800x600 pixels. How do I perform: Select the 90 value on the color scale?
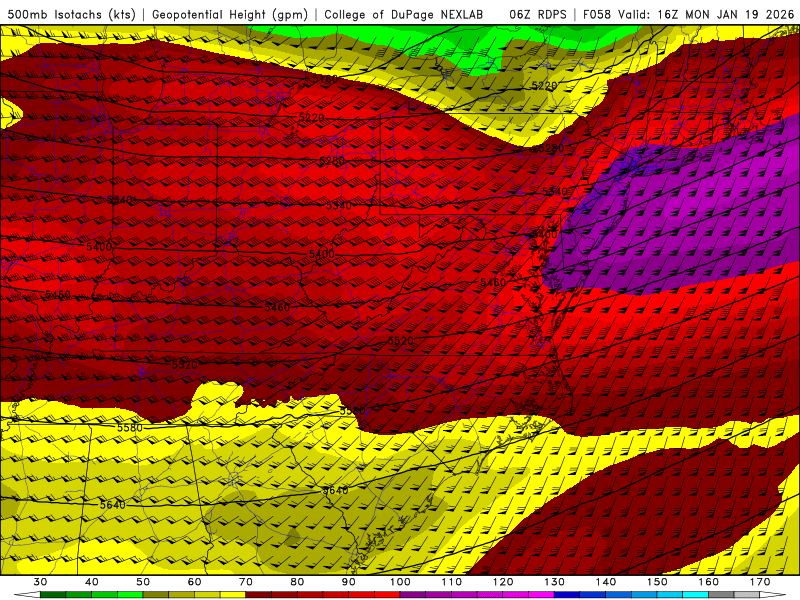pos(348,582)
